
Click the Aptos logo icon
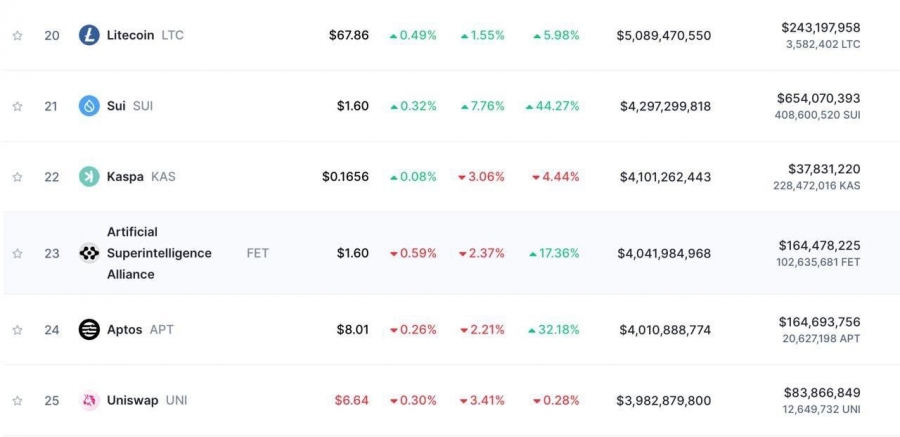(89, 330)
